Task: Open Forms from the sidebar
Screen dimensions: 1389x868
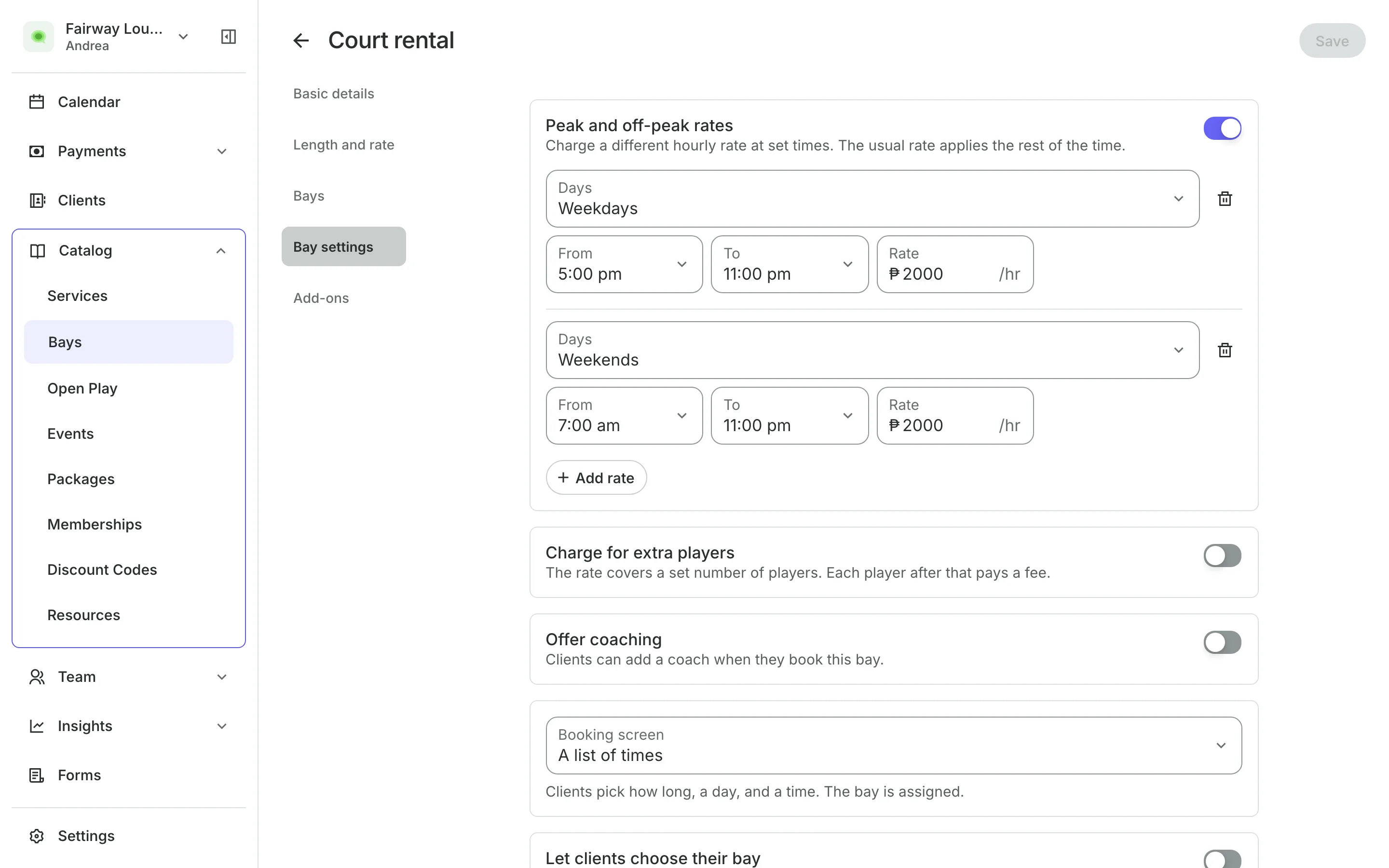Action: click(129, 775)
